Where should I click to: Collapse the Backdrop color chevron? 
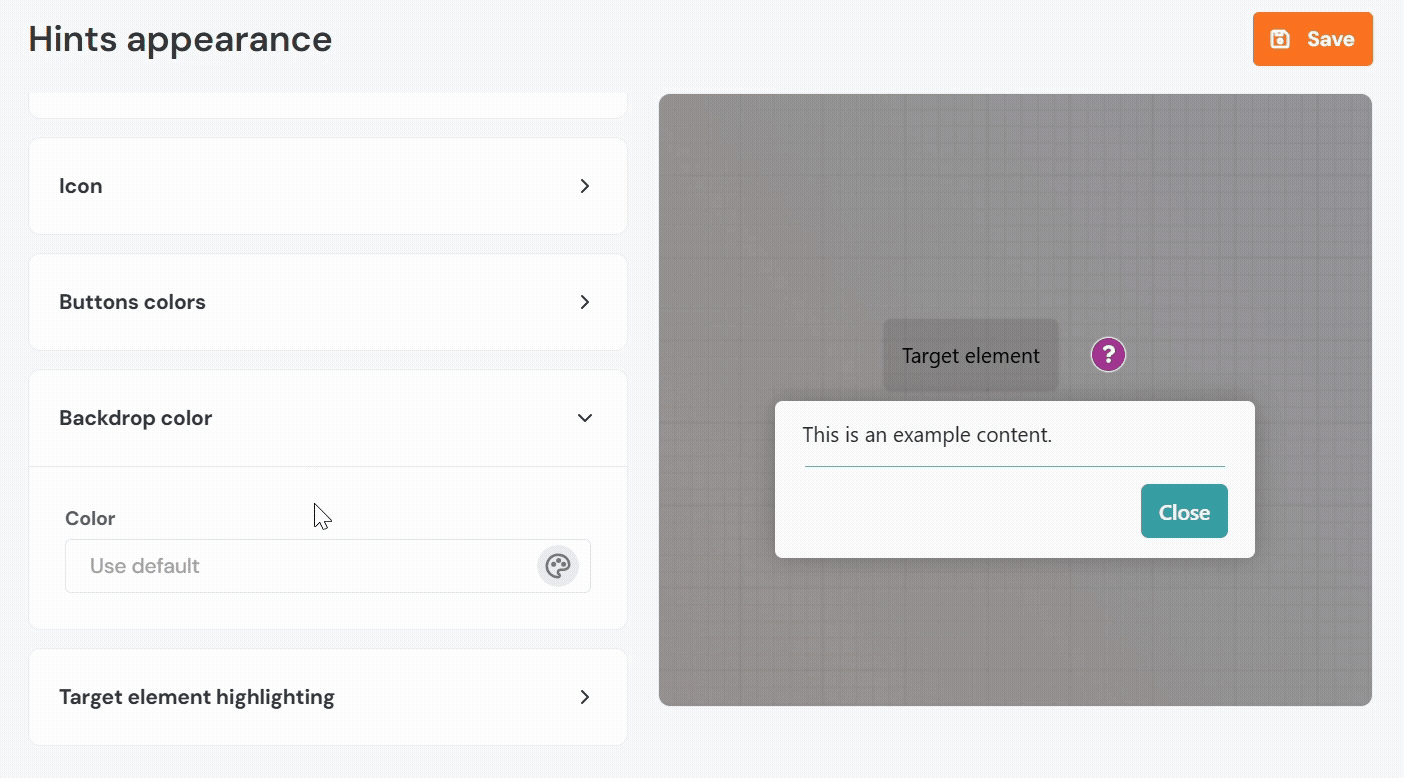[585, 418]
